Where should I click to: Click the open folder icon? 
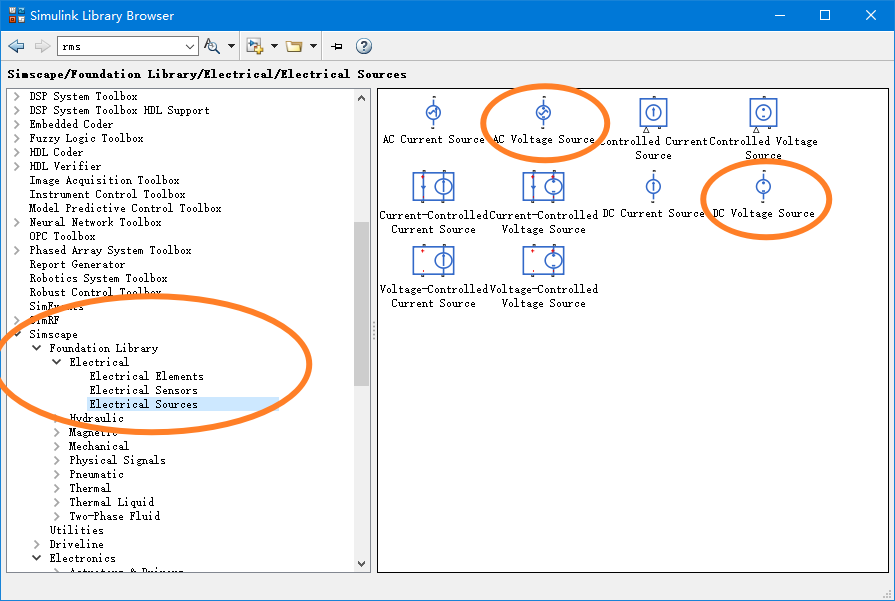click(294, 46)
